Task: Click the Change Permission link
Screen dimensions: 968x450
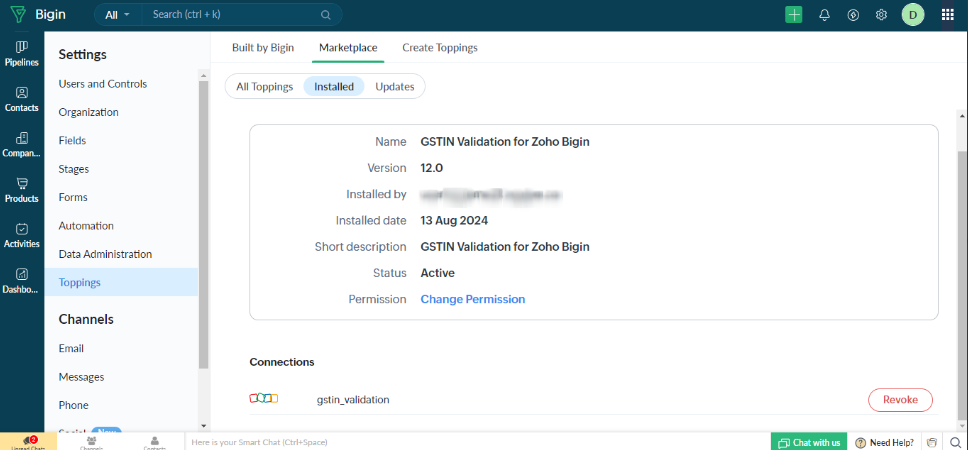Action: 473,299
